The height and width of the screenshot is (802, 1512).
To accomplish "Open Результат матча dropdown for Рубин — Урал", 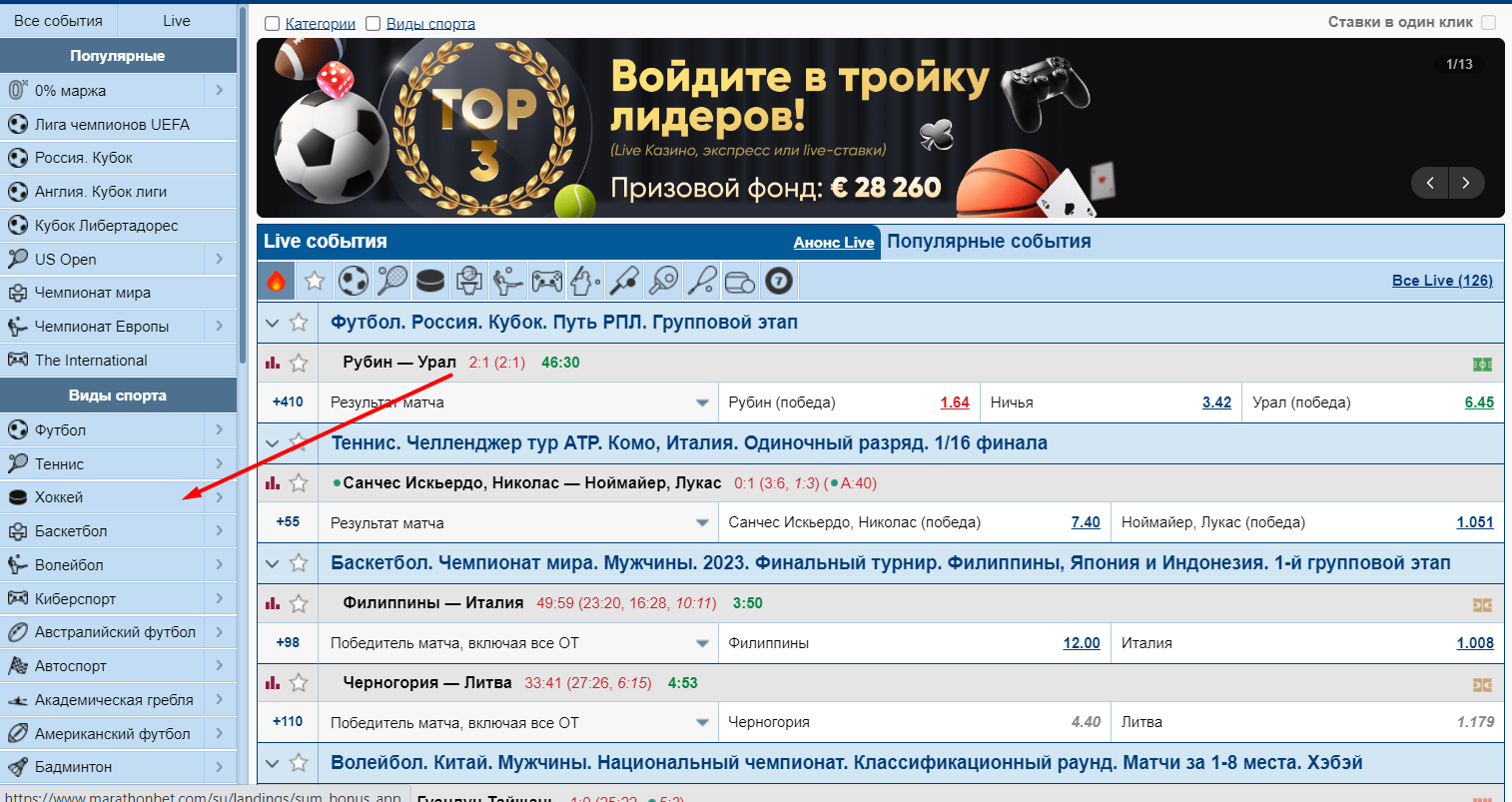I will (x=517, y=402).
